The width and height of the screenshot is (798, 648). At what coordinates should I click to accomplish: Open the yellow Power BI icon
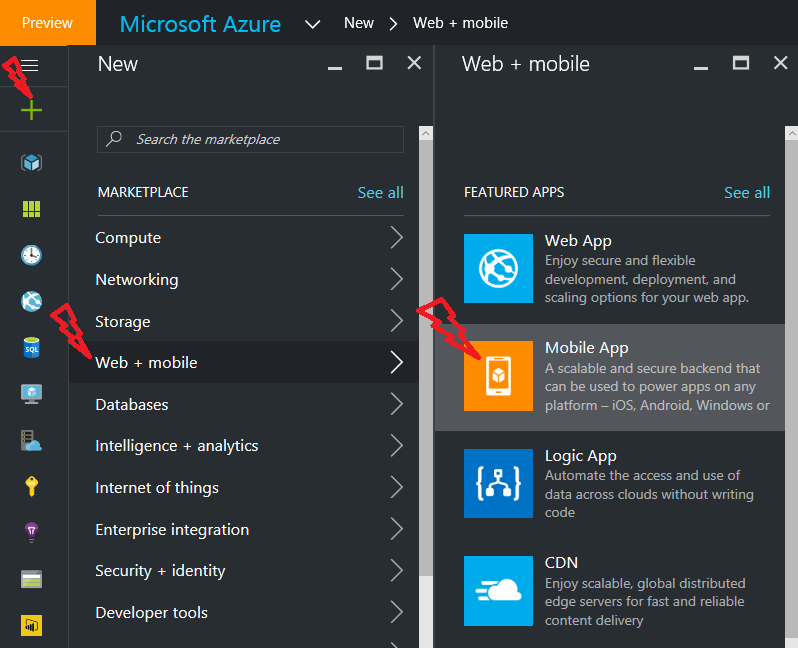(x=32, y=626)
